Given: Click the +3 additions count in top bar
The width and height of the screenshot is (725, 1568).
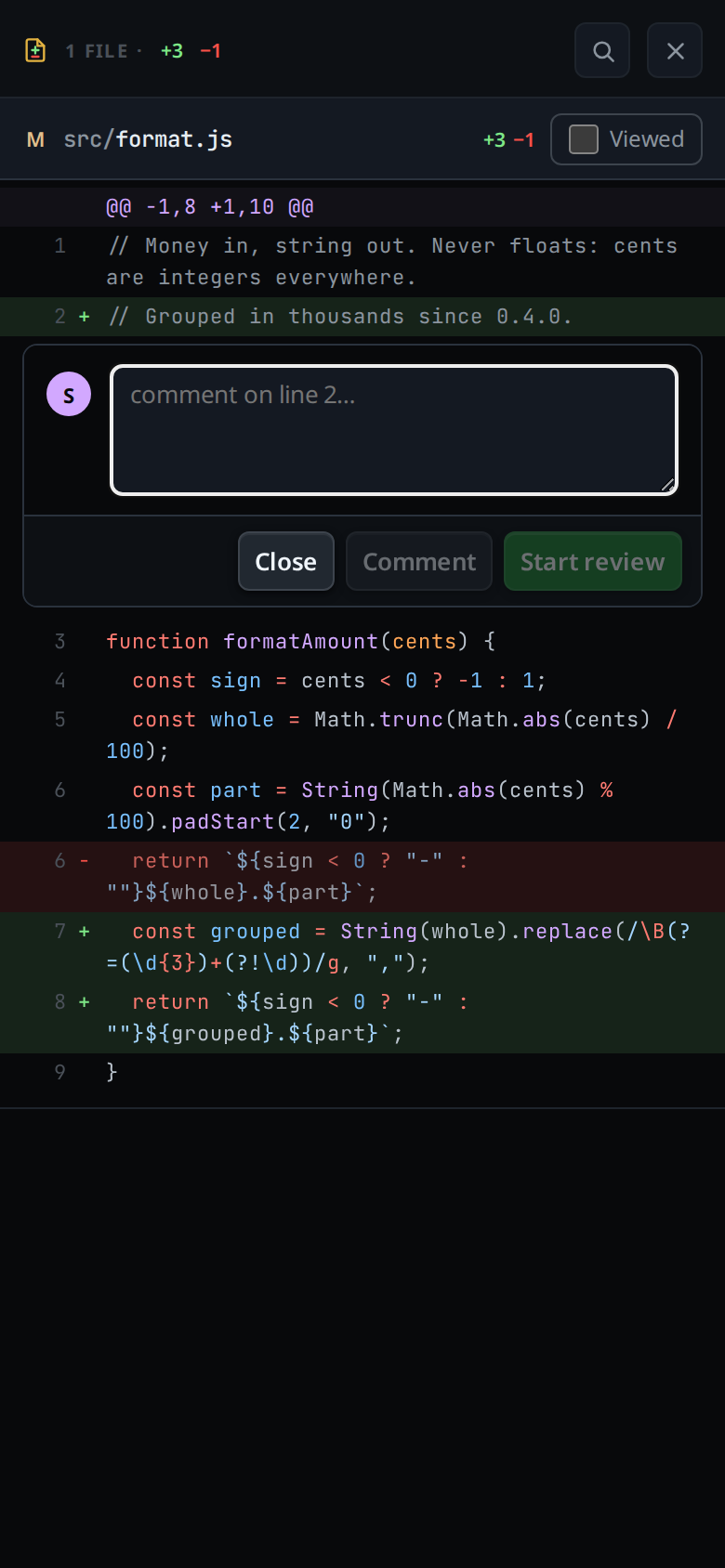Looking at the screenshot, I should point(172,51).
